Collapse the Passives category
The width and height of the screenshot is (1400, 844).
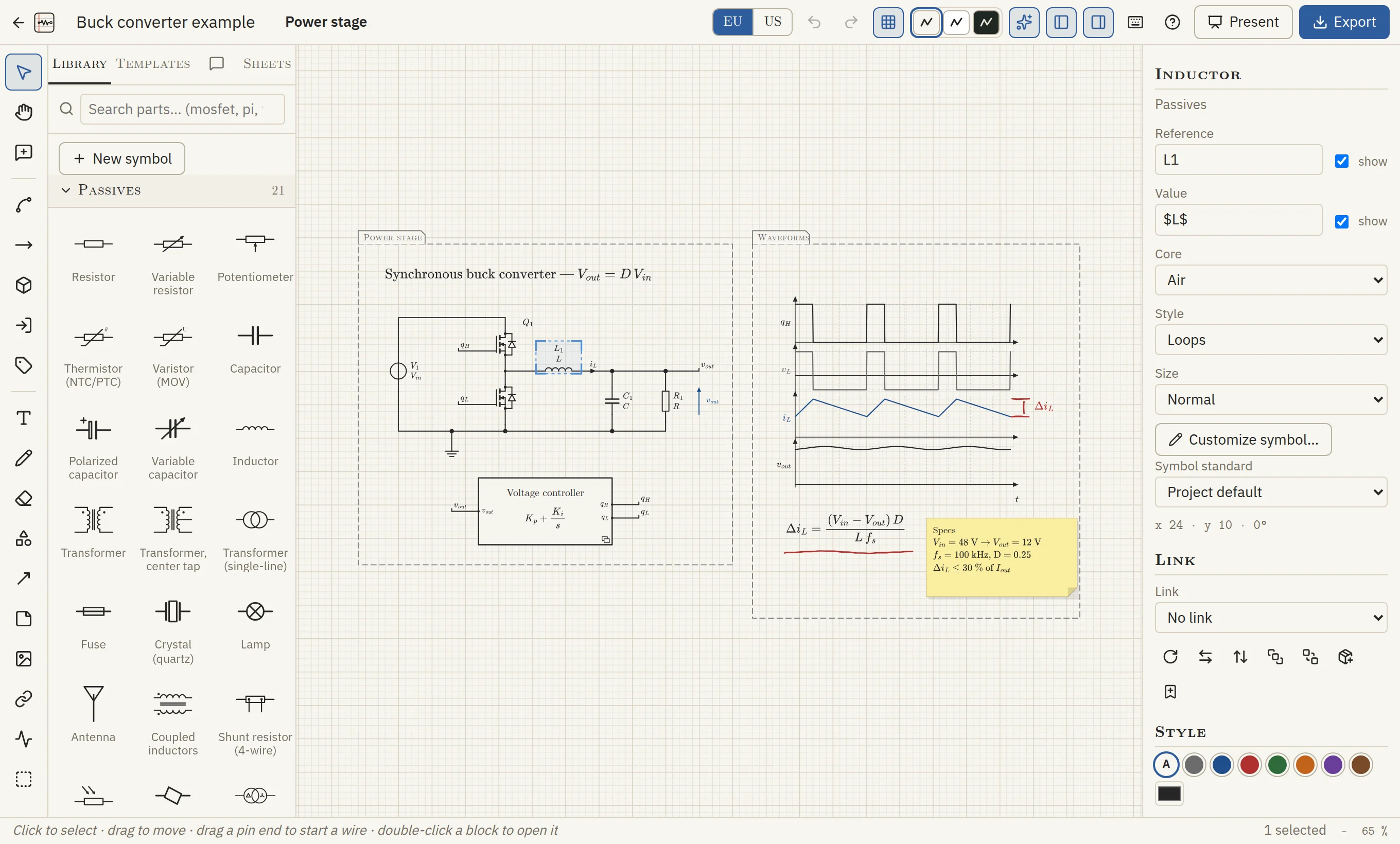tap(172, 190)
